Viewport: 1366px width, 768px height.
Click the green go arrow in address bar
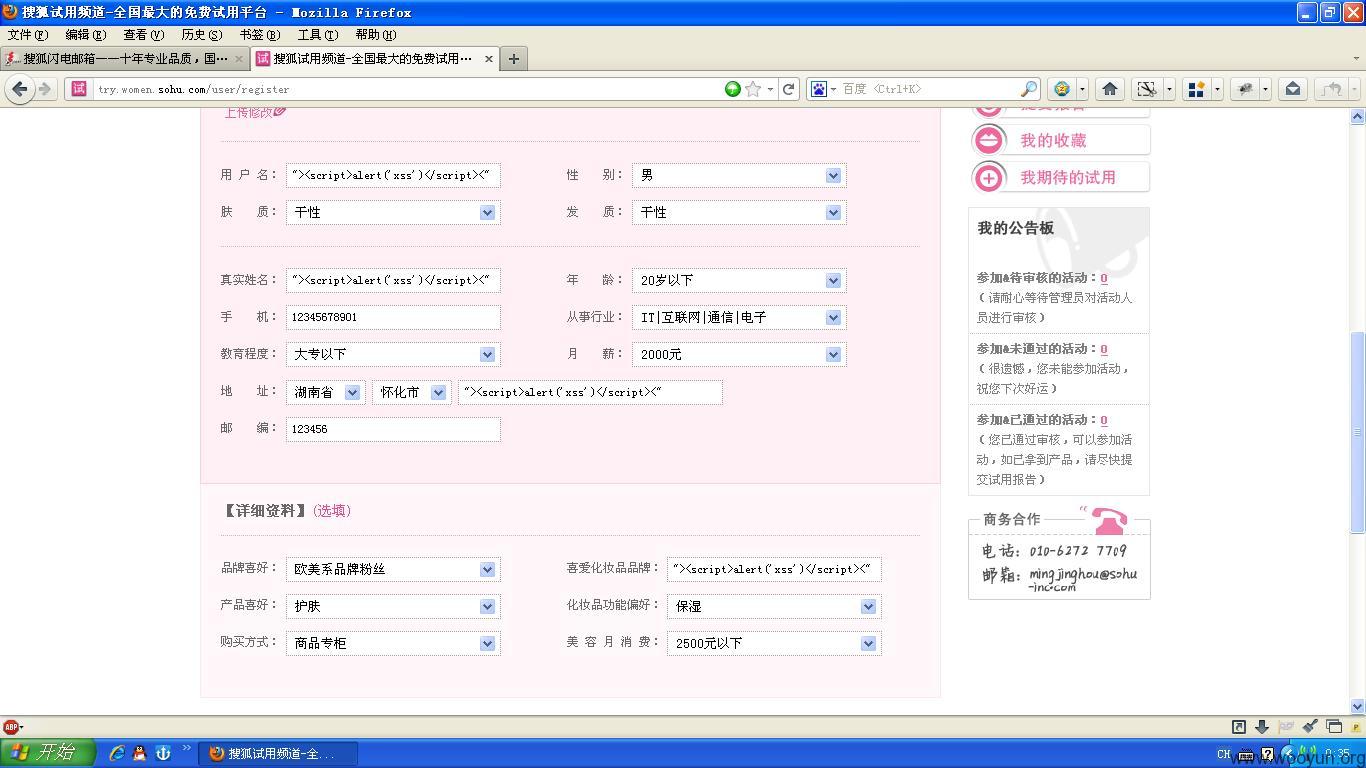click(733, 89)
